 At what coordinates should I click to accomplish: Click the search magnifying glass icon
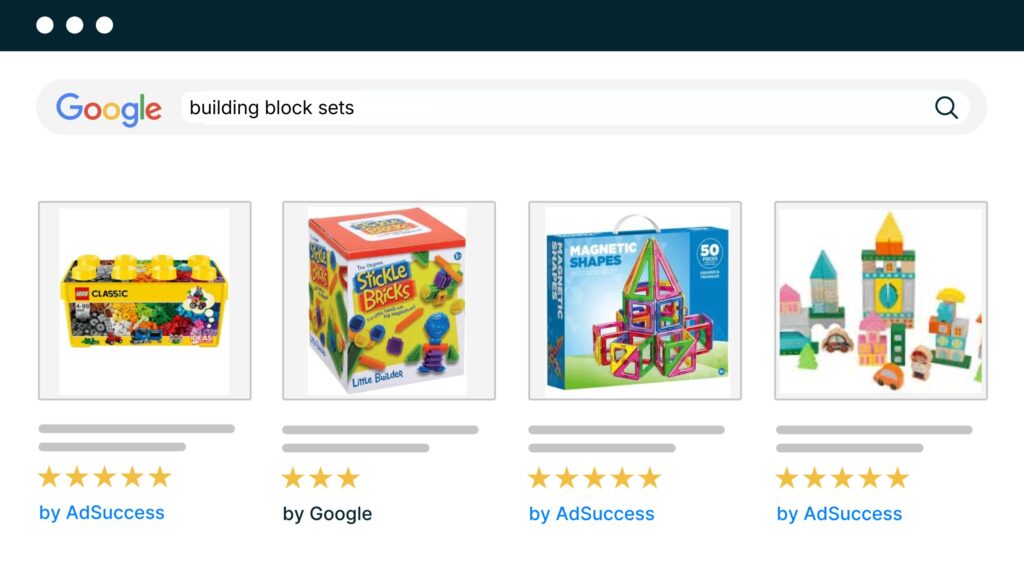click(x=946, y=107)
